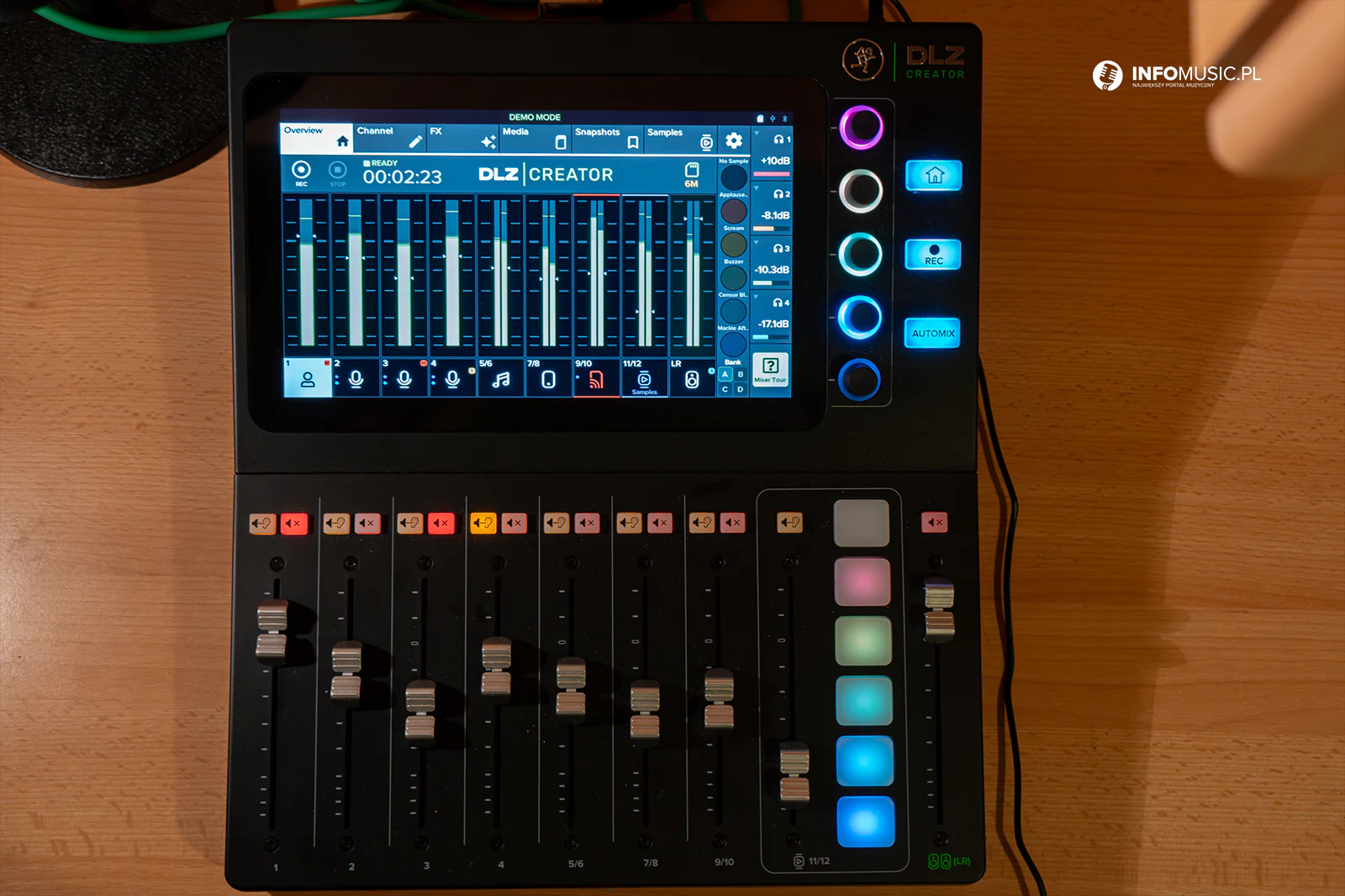Screen dimensions: 1345x896
Task: Toggle the channel 3 mute button
Action: point(440,524)
